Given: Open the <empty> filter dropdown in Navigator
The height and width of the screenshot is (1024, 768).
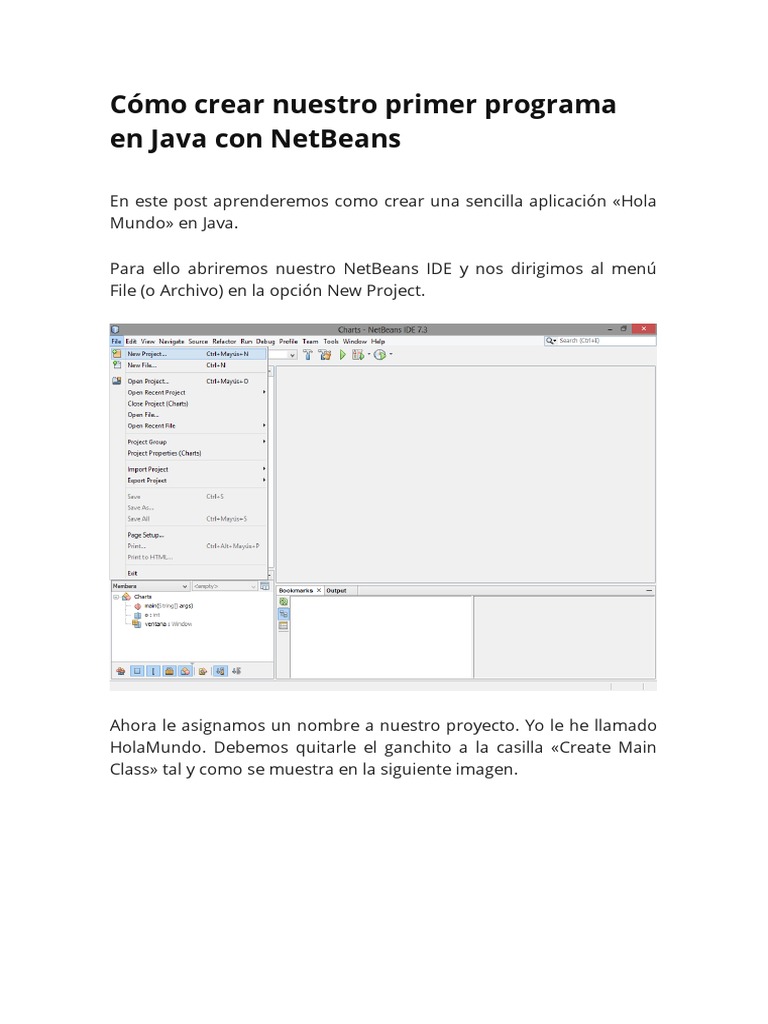Looking at the screenshot, I should (225, 586).
